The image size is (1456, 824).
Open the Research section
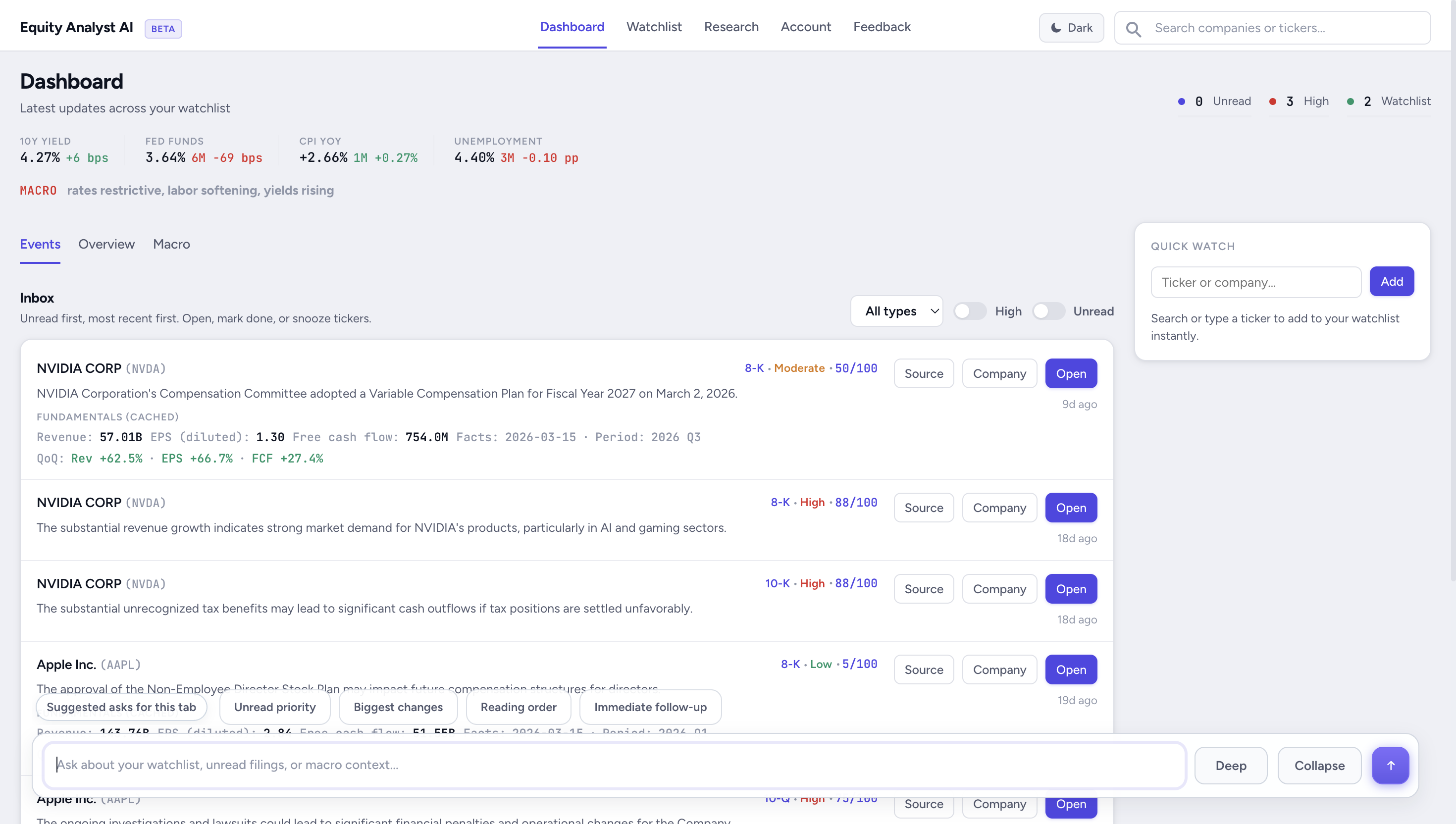(731, 27)
